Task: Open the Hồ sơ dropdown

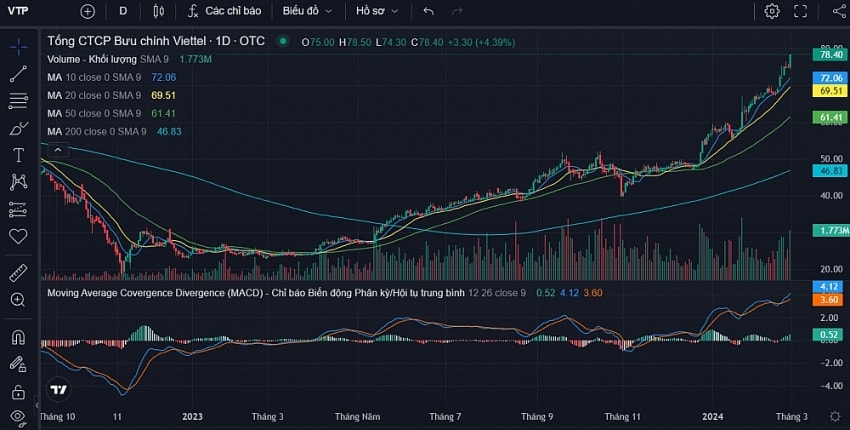Action: click(377, 11)
